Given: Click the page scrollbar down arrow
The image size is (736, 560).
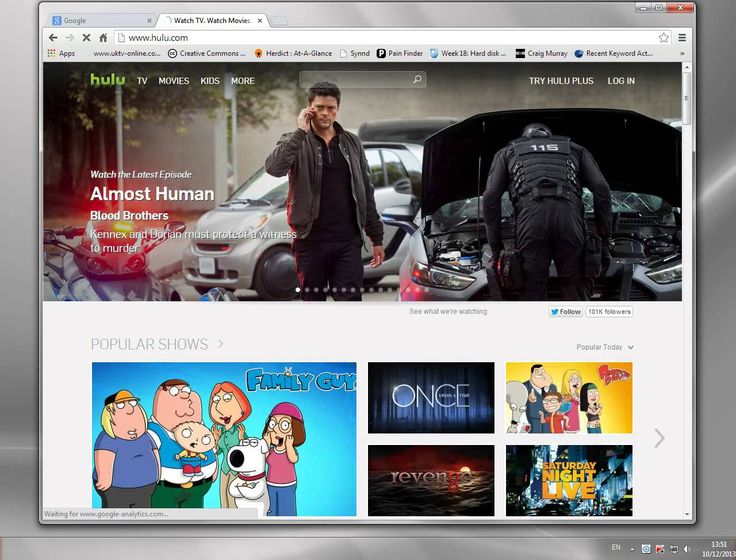Looking at the screenshot, I should [687, 514].
